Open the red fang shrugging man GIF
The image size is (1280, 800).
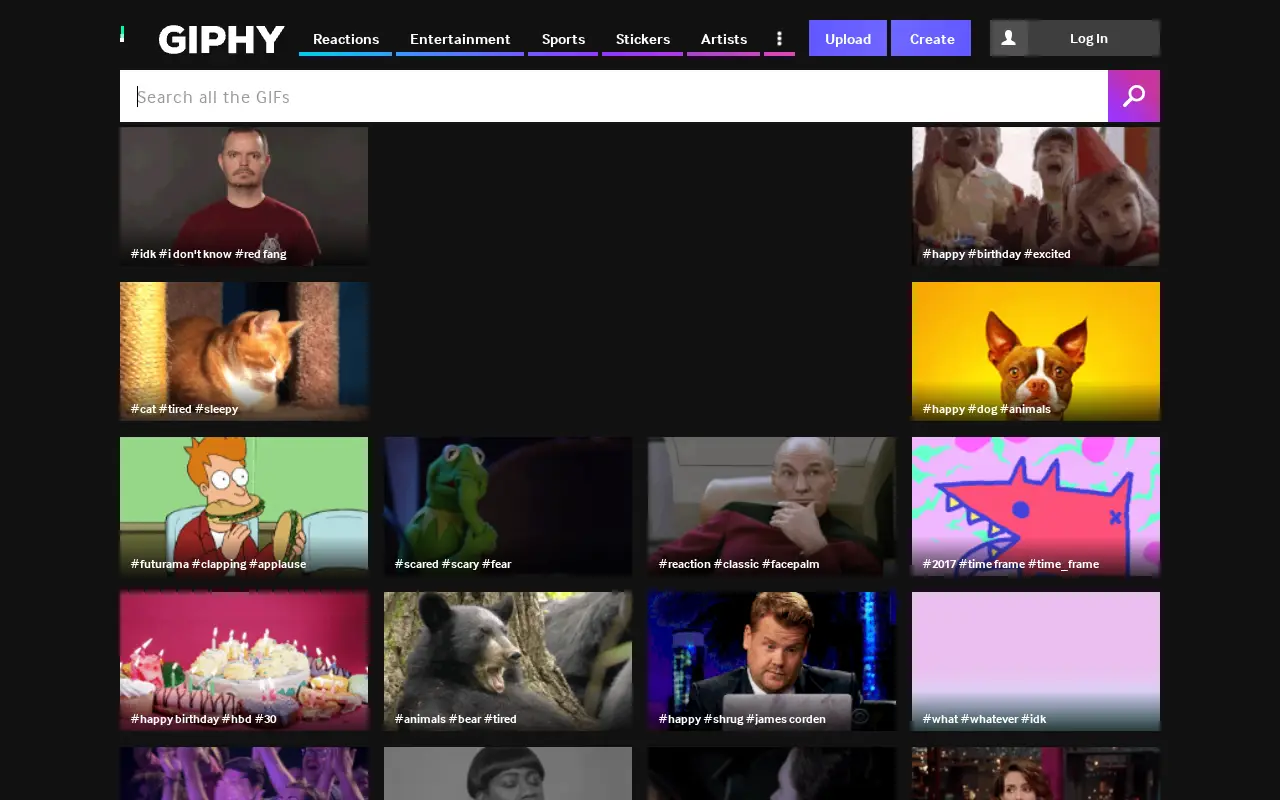tap(244, 196)
